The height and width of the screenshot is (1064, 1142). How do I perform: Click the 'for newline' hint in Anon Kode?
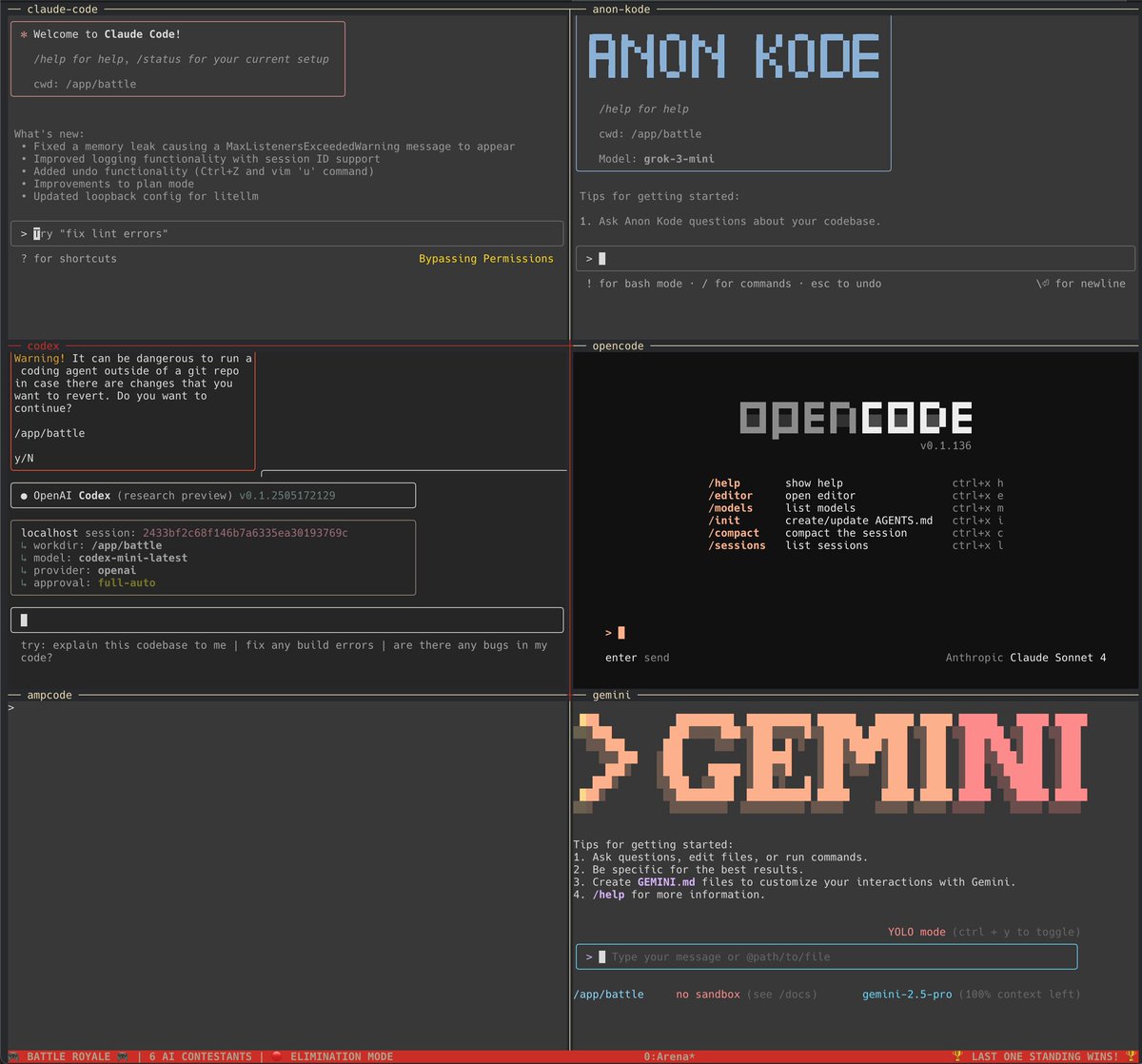1081,284
